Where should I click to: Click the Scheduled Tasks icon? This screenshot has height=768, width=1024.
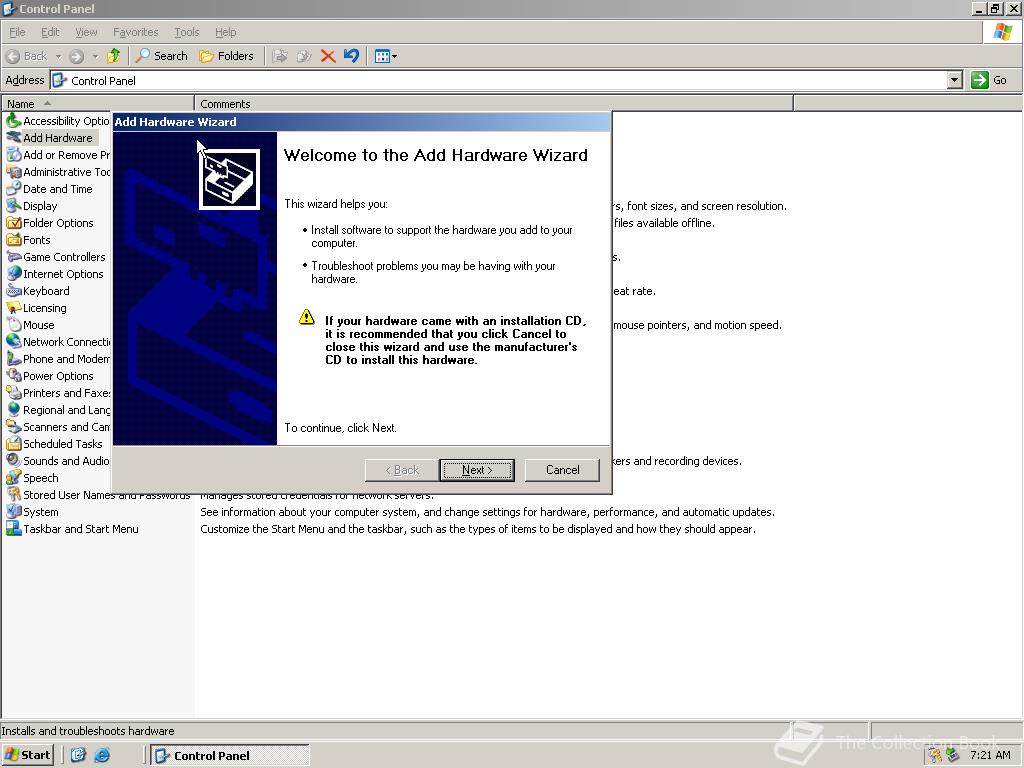[x=13, y=443]
